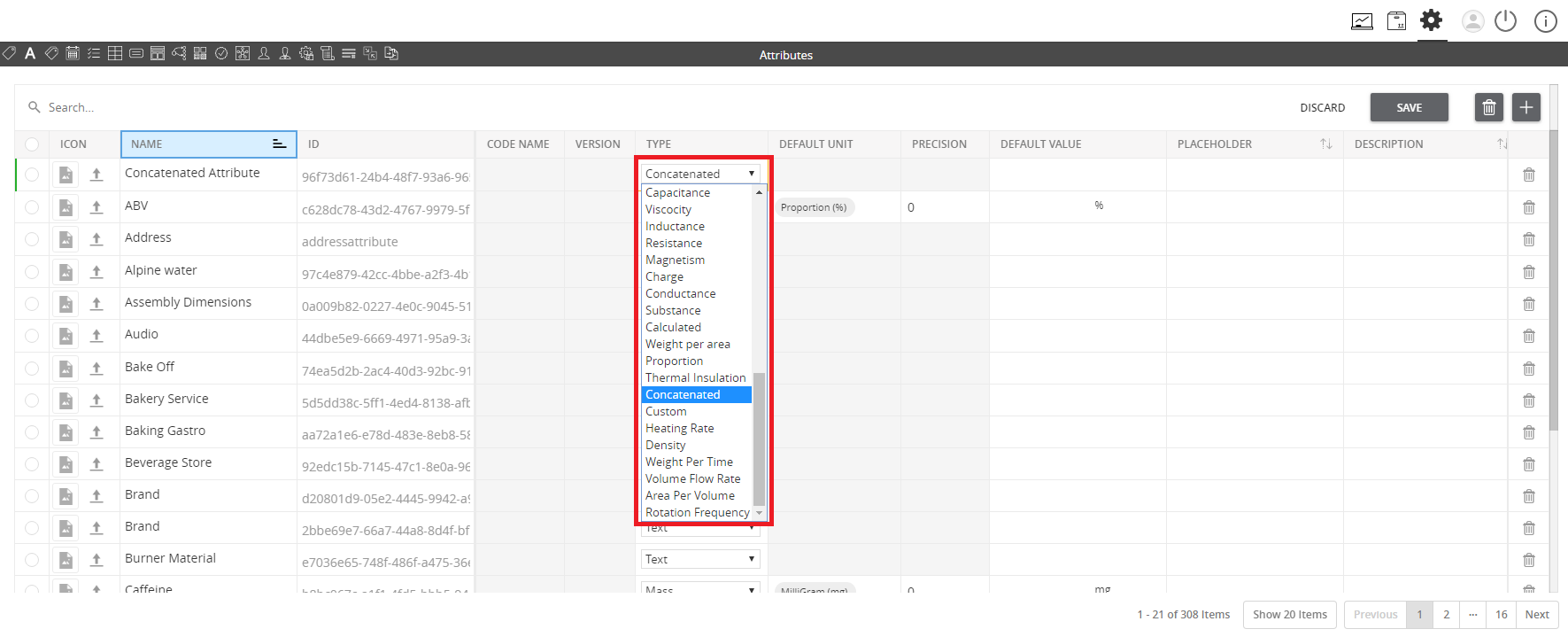Select the Bake Off row checkbox

pos(32,369)
